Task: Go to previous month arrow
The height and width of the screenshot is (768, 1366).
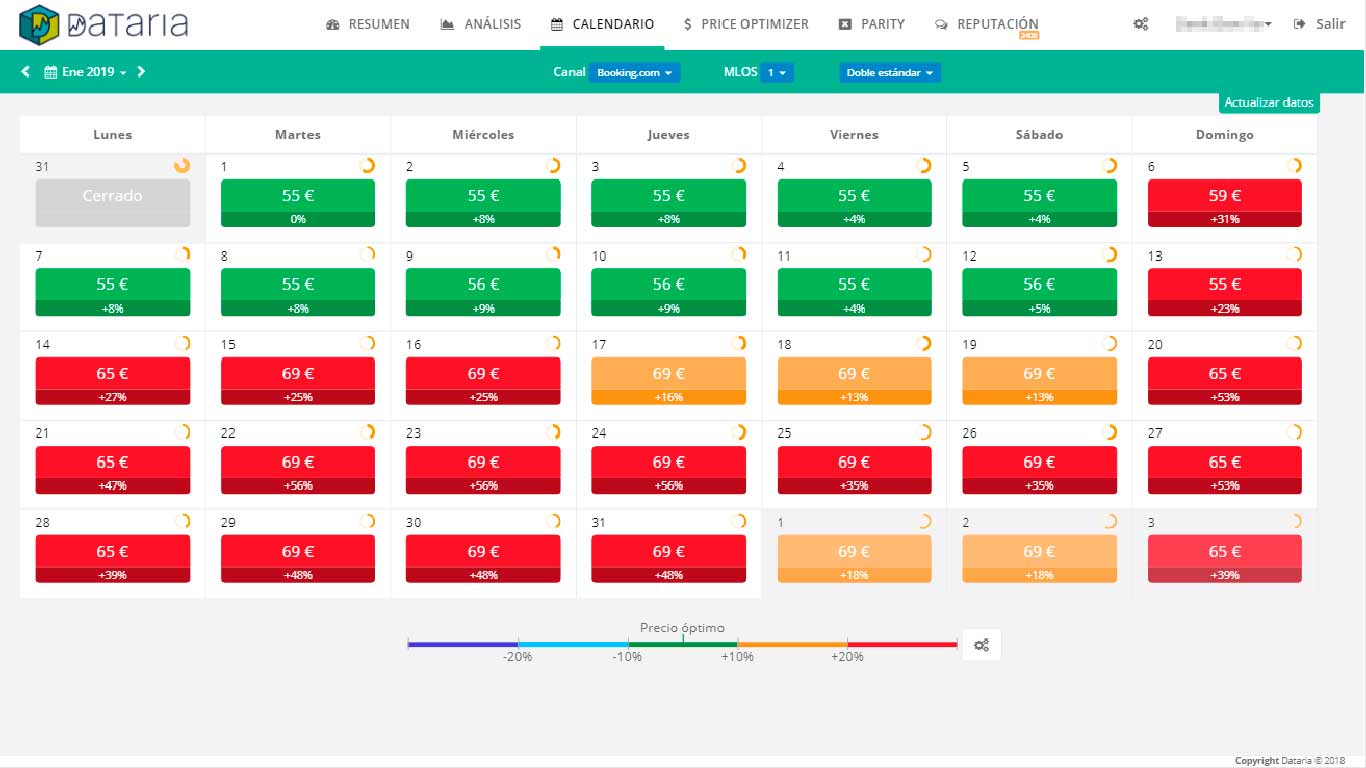Action: tap(25, 72)
